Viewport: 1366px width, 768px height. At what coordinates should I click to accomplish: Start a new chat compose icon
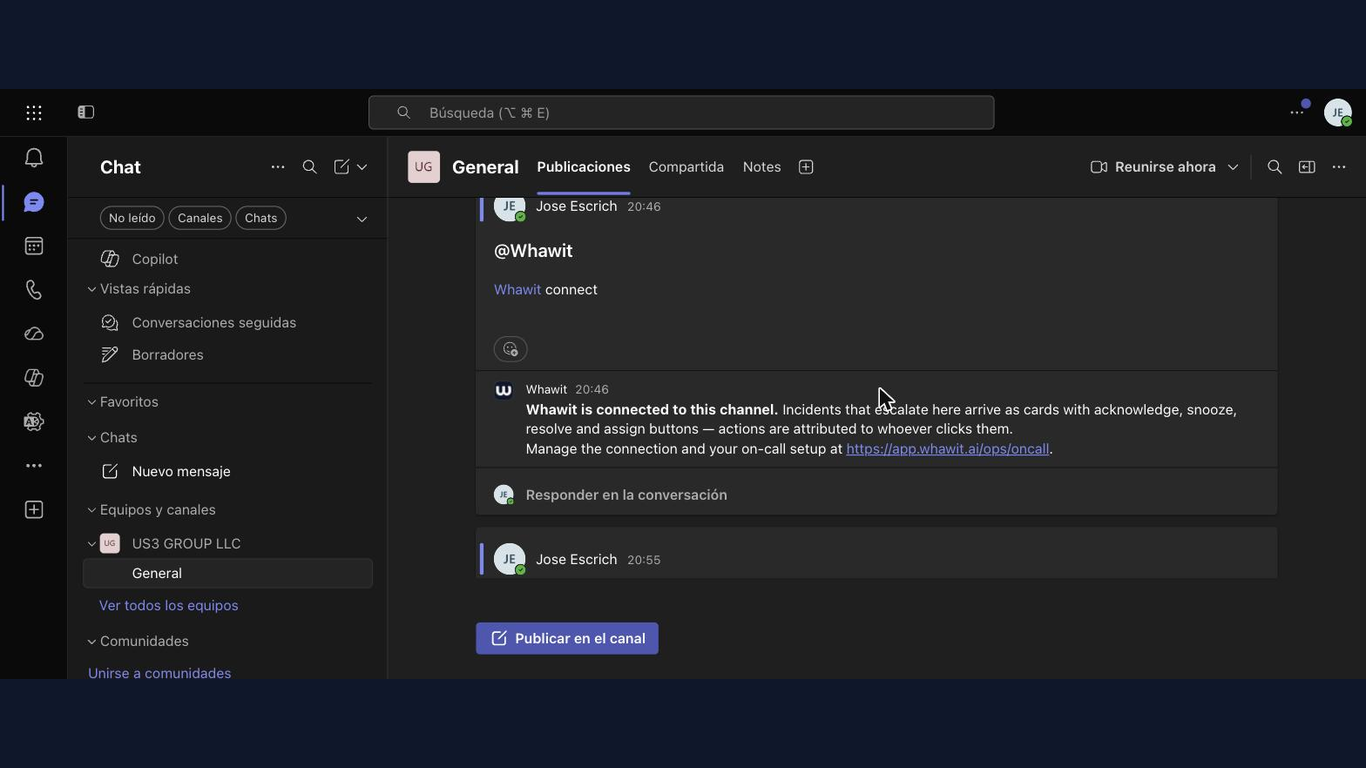(x=342, y=167)
